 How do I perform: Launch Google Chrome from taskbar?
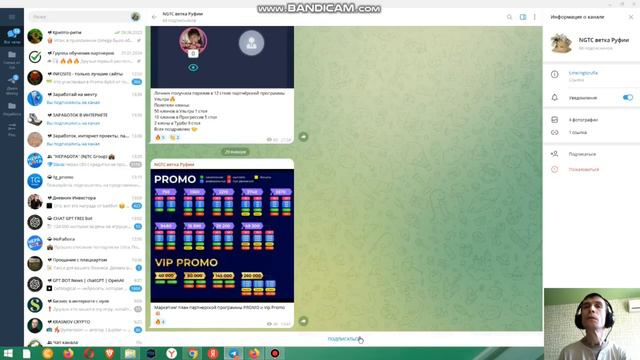coord(193,353)
